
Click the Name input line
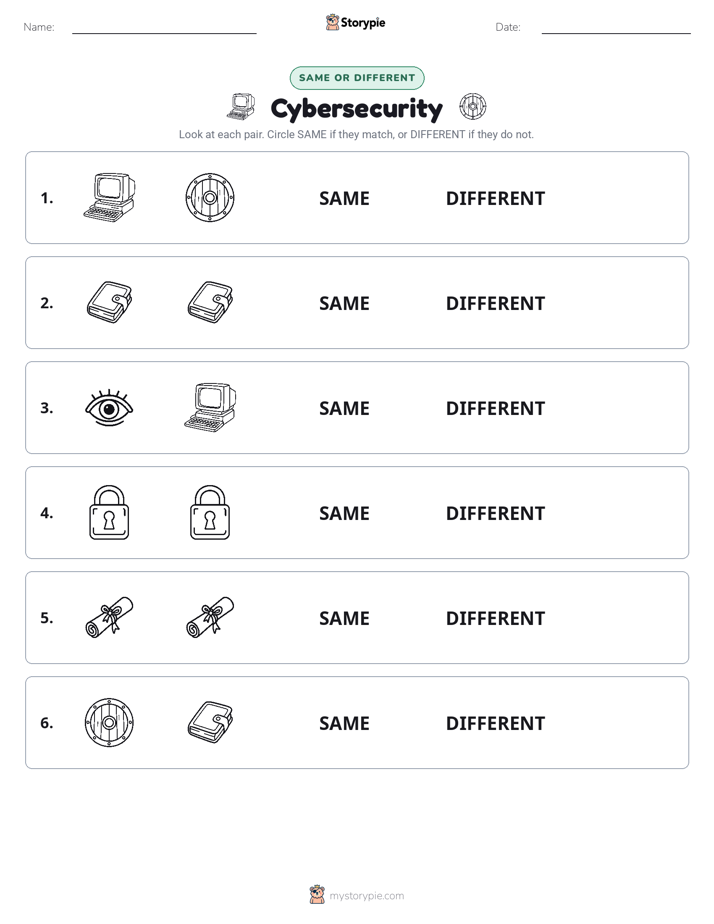tap(164, 27)
